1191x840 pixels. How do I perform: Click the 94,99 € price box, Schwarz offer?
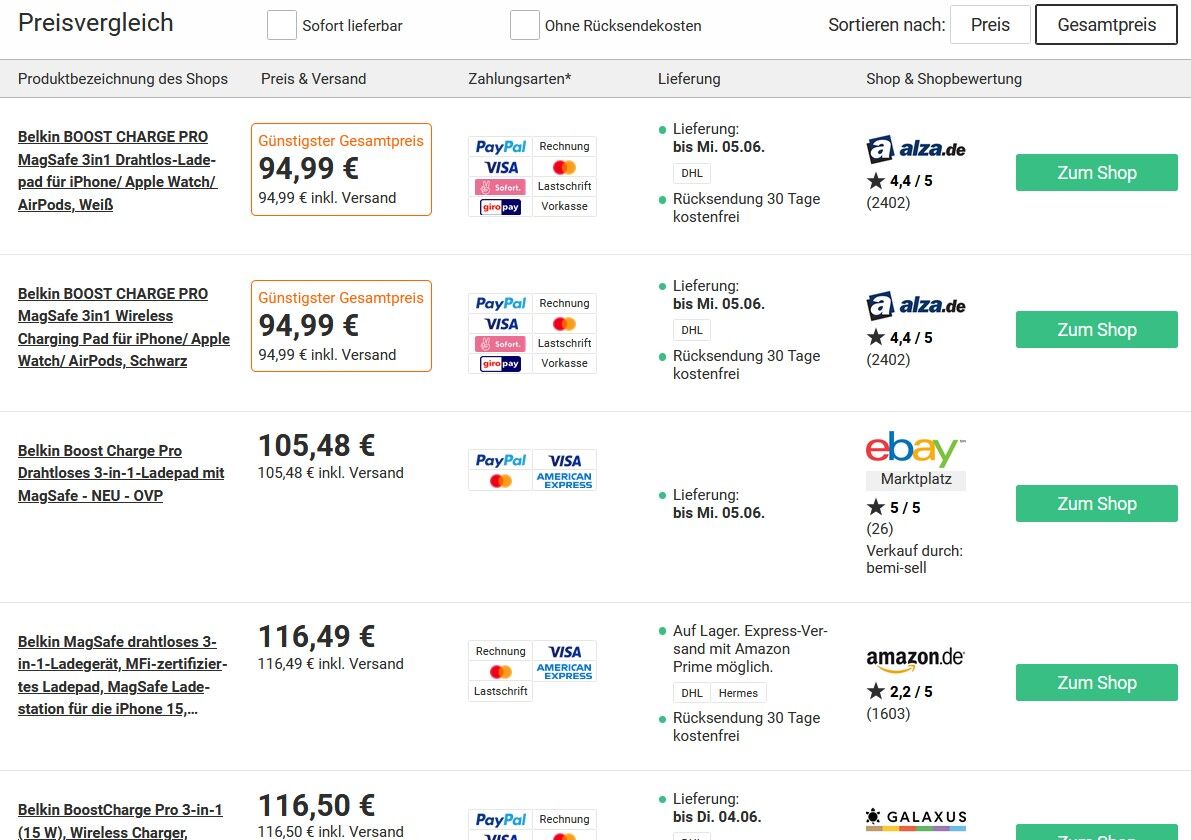pyautogui.click(x=341, y=326)
